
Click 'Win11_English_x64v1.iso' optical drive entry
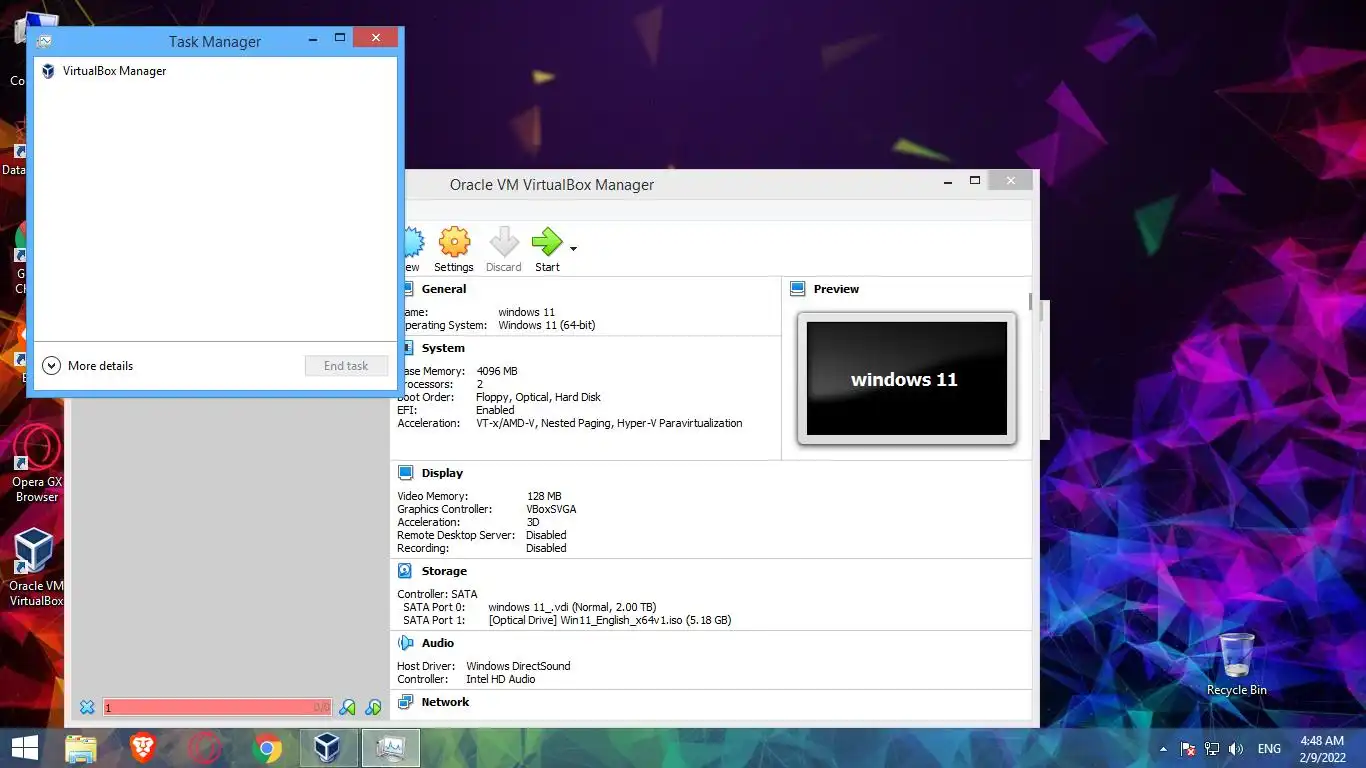[x=610, y=620]
